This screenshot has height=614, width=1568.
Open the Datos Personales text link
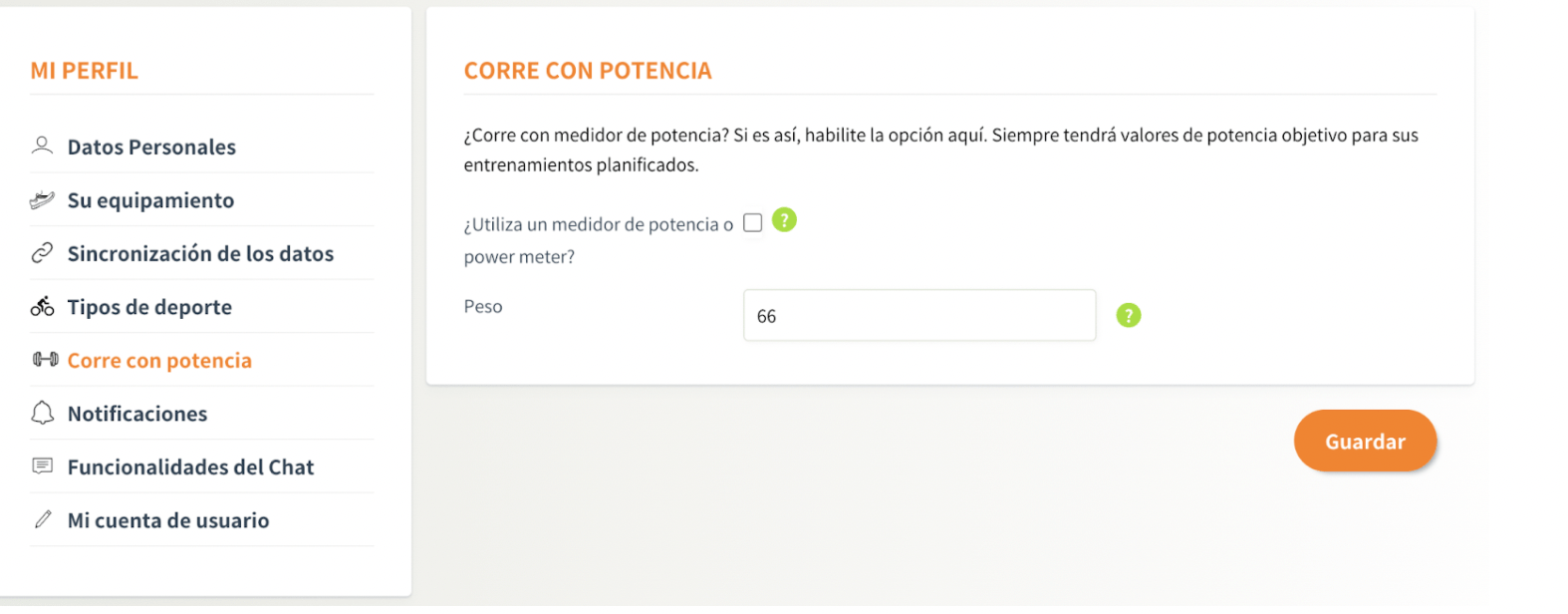click(x=151, y=148)
